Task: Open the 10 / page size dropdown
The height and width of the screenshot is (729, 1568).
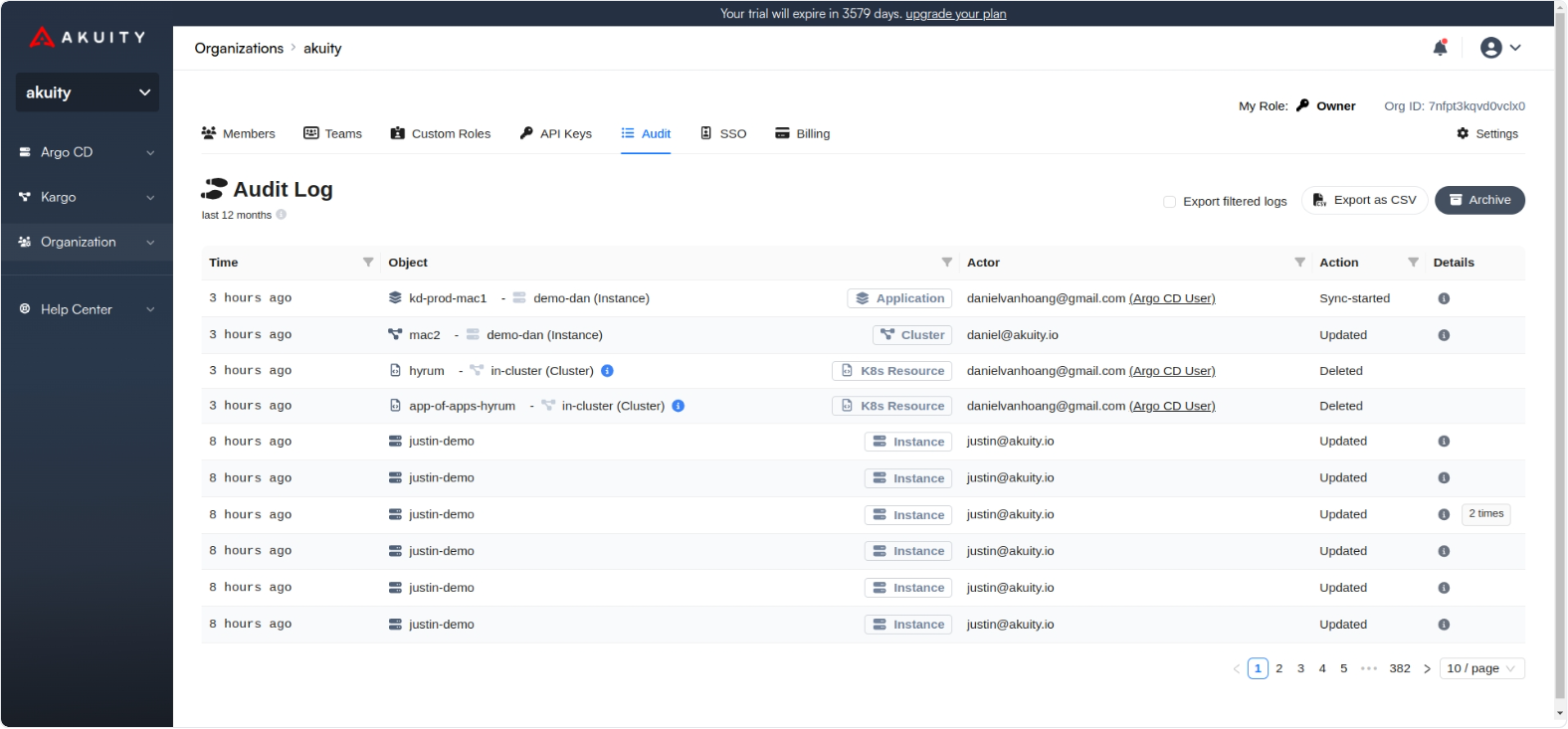Action: click(1481, 668)
